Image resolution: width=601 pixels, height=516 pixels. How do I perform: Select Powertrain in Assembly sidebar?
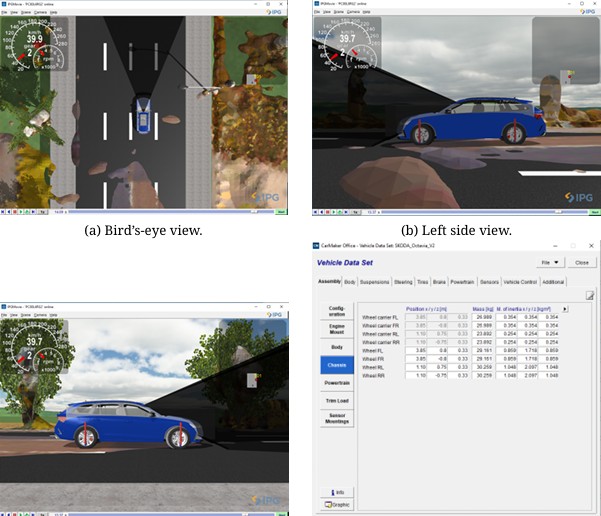tap(337, 383)
